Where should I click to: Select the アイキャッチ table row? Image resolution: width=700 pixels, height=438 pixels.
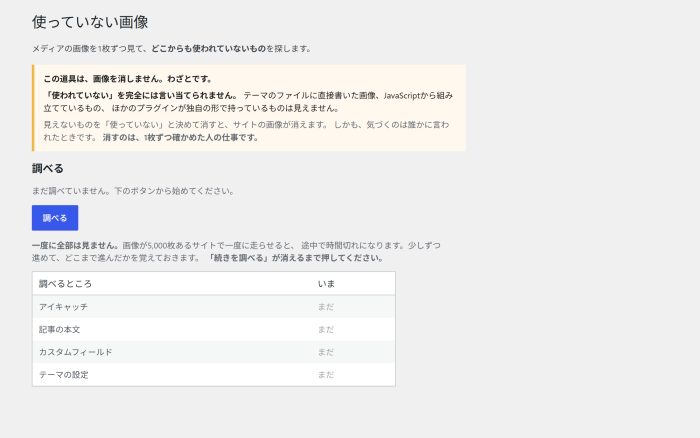[213, 307]
